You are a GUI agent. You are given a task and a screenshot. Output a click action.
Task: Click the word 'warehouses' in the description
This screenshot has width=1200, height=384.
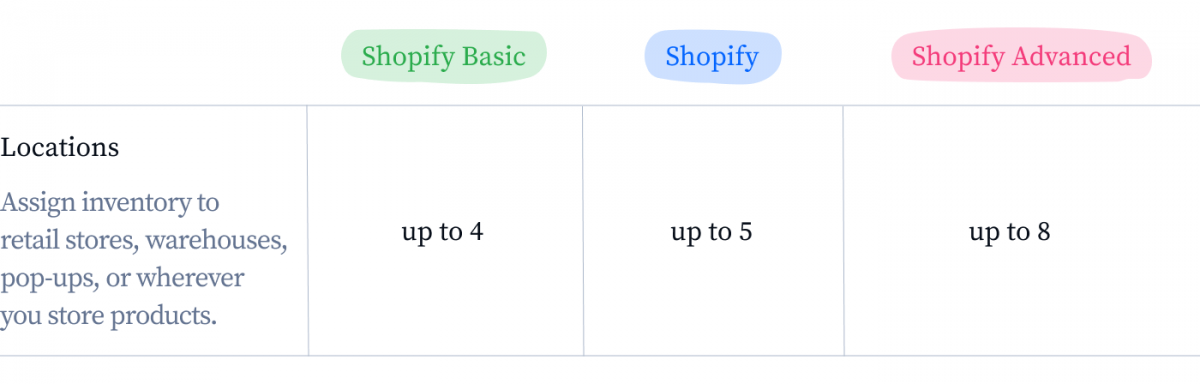pyautogui.click(x=226, y=241)
